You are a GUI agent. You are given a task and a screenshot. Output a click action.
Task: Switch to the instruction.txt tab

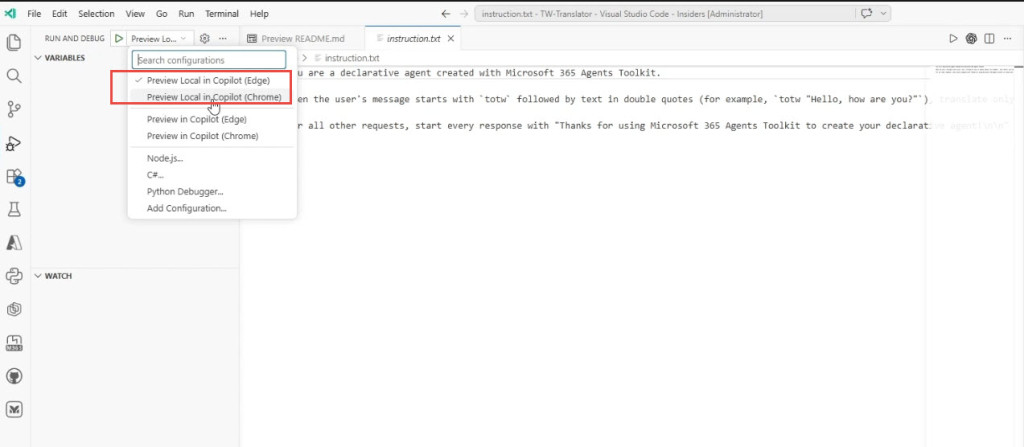point(413,39)
